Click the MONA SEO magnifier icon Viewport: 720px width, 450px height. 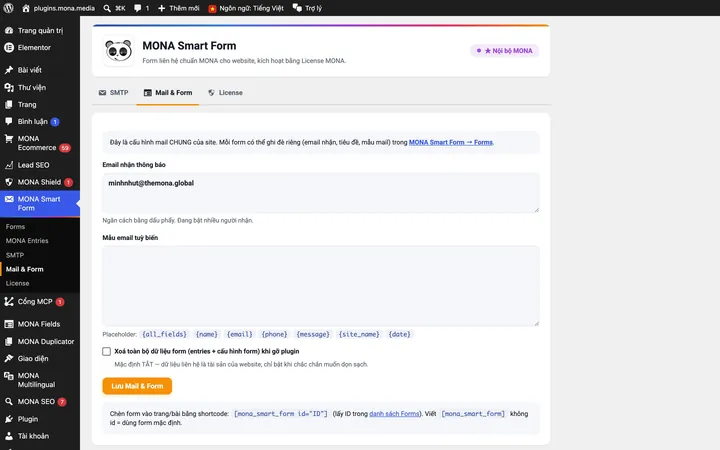[x=9, y=401]
